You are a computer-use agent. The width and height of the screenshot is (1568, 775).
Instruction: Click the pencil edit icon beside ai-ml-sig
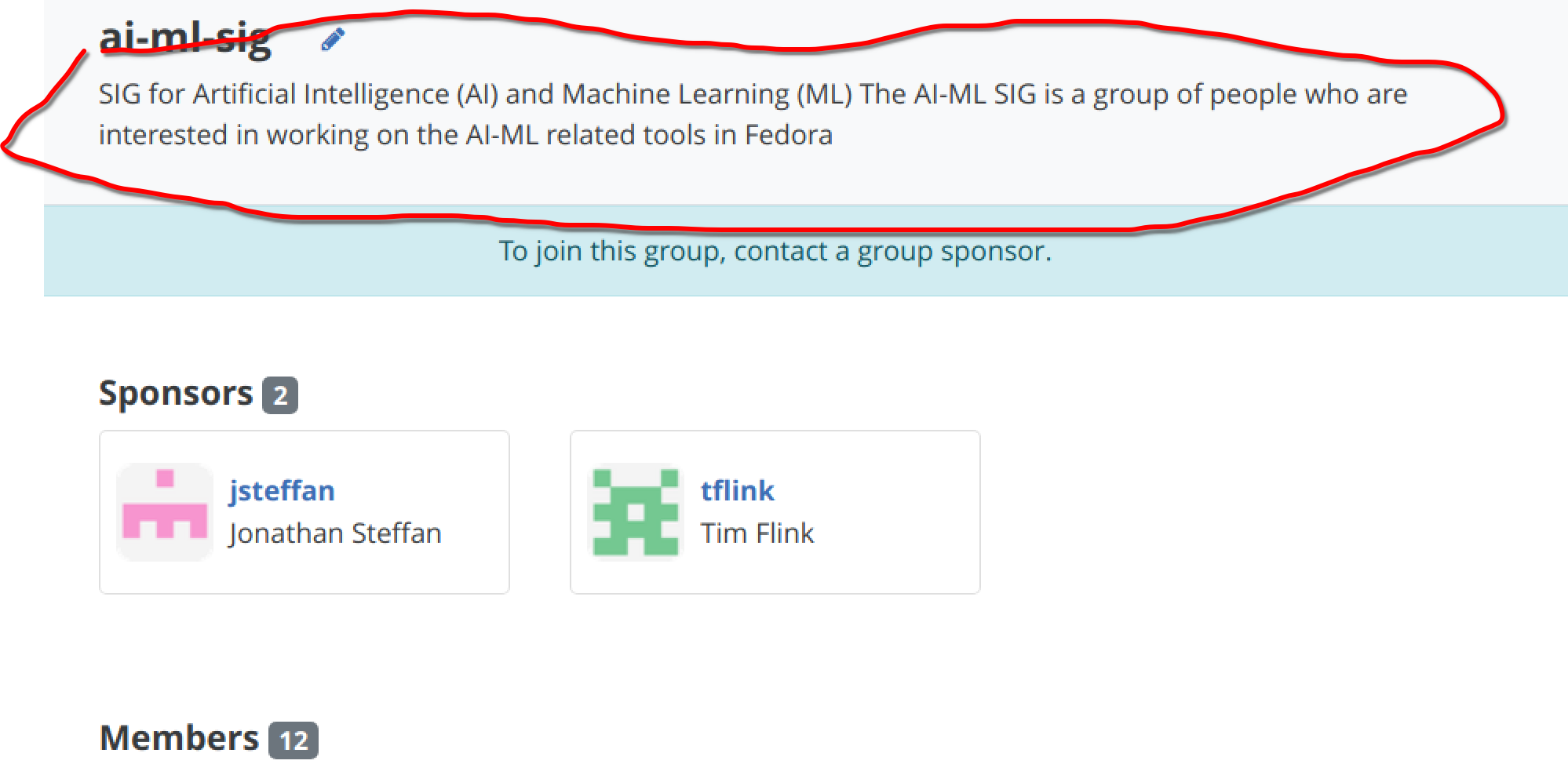333,38
